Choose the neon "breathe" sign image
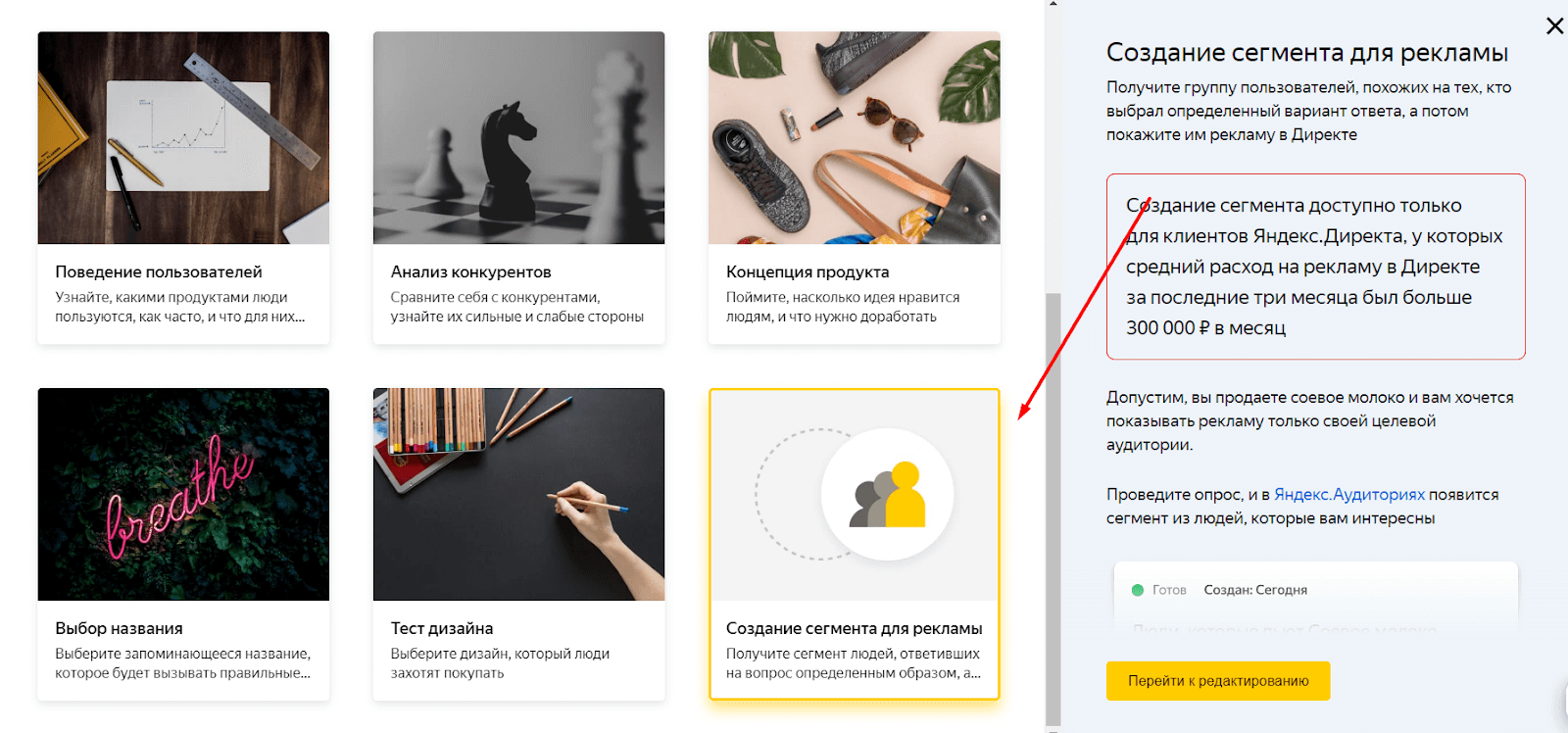 point(183,495)
